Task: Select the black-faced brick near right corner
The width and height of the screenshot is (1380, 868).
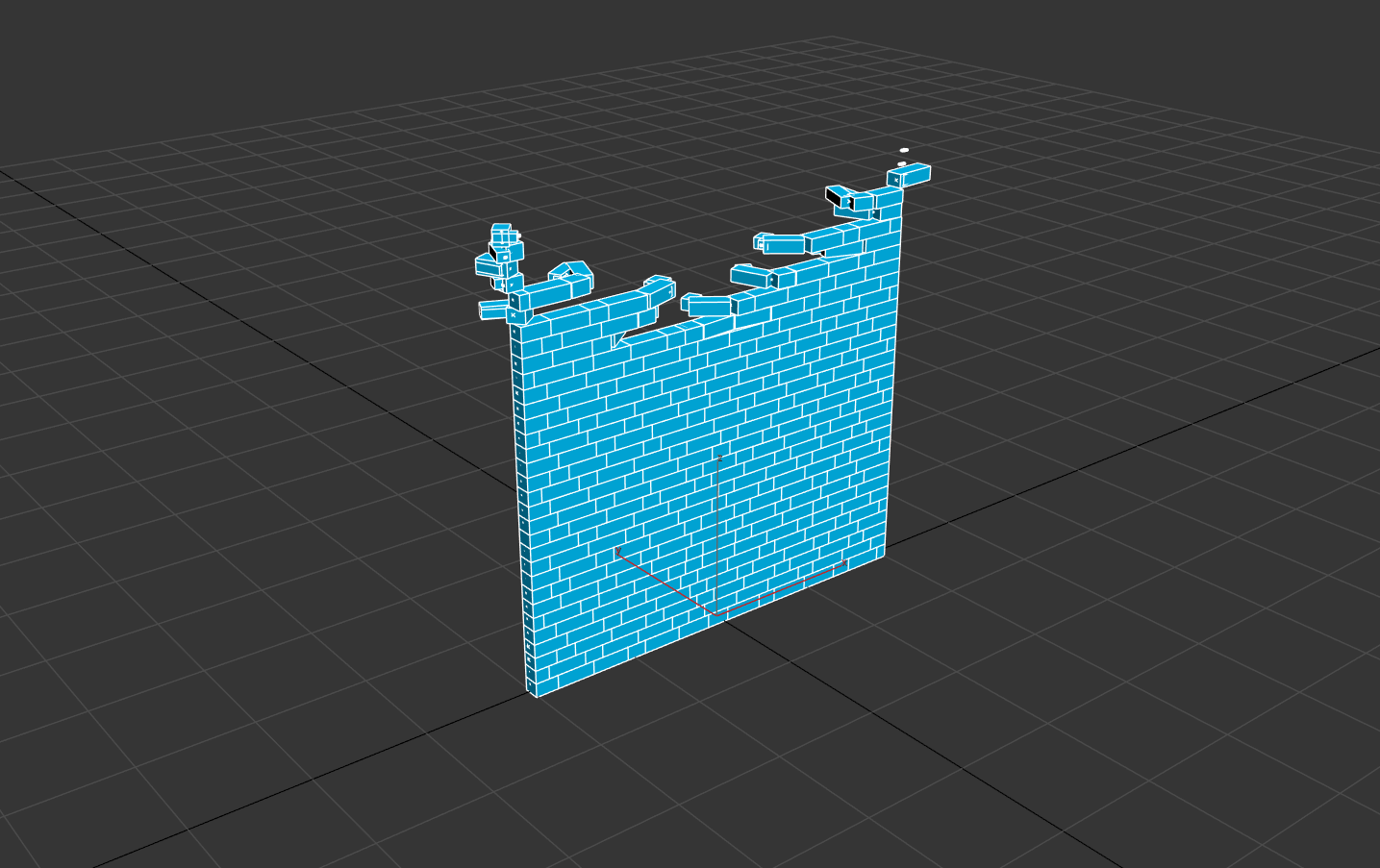Action: tap(840, 196)
